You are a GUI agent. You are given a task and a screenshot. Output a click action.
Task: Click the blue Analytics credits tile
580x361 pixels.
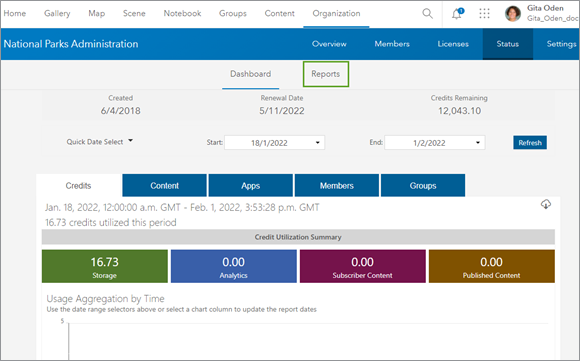coord(234,266)
